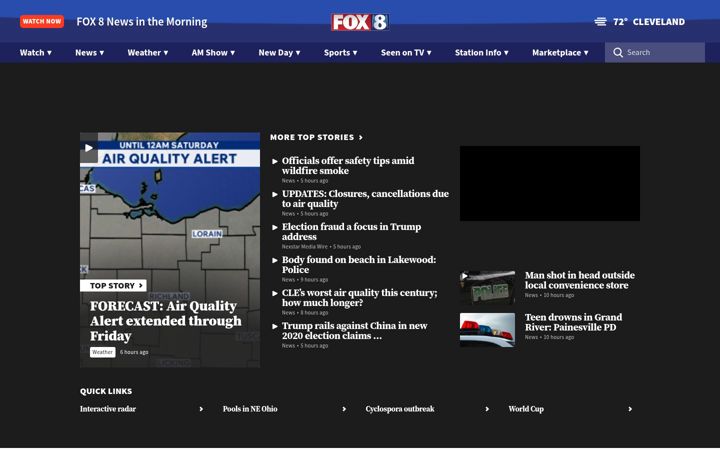Viewport: 720px width, 450px height.
Task: Click the Watch Now button
Action: coord(42,21)
